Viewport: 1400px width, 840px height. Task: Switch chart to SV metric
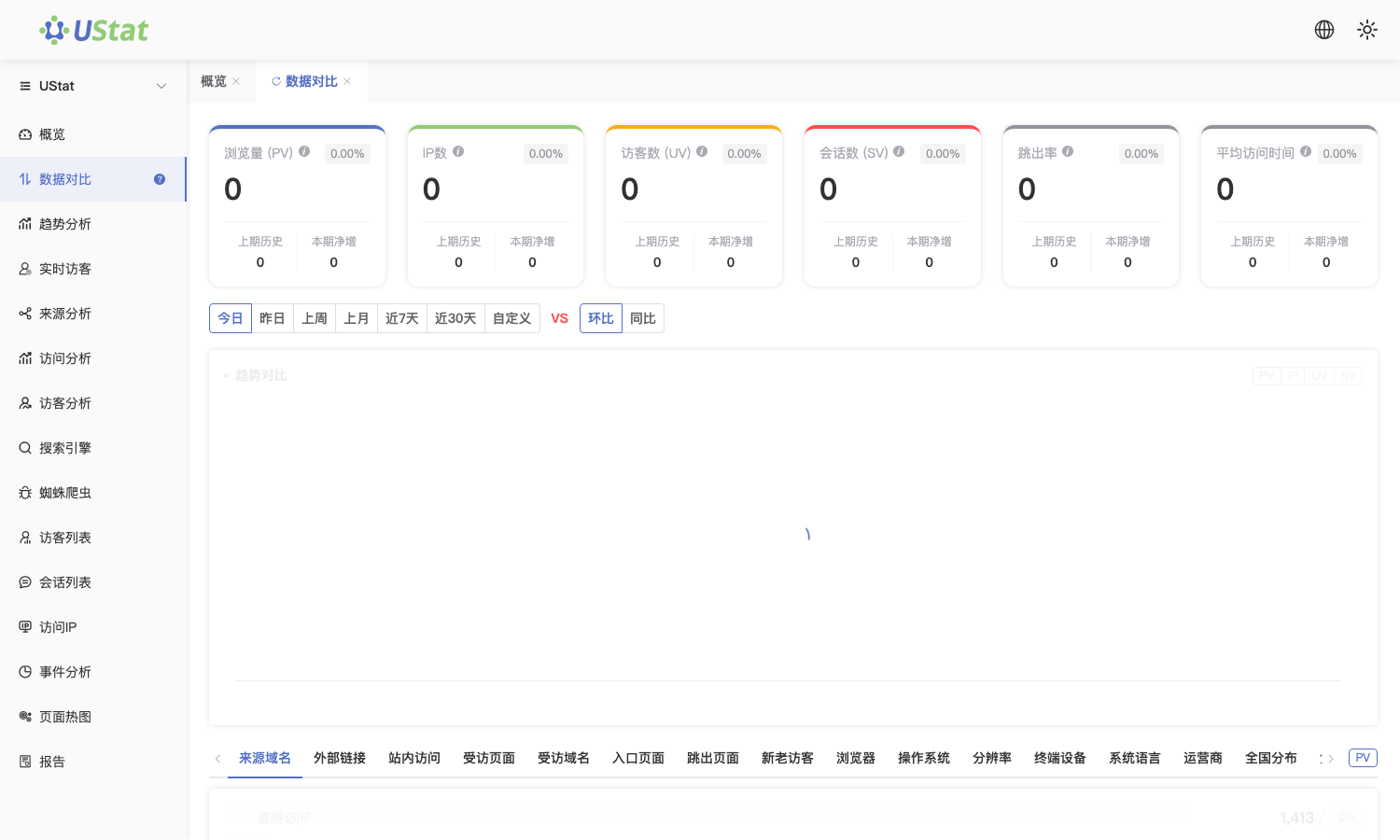(1348, 376)
